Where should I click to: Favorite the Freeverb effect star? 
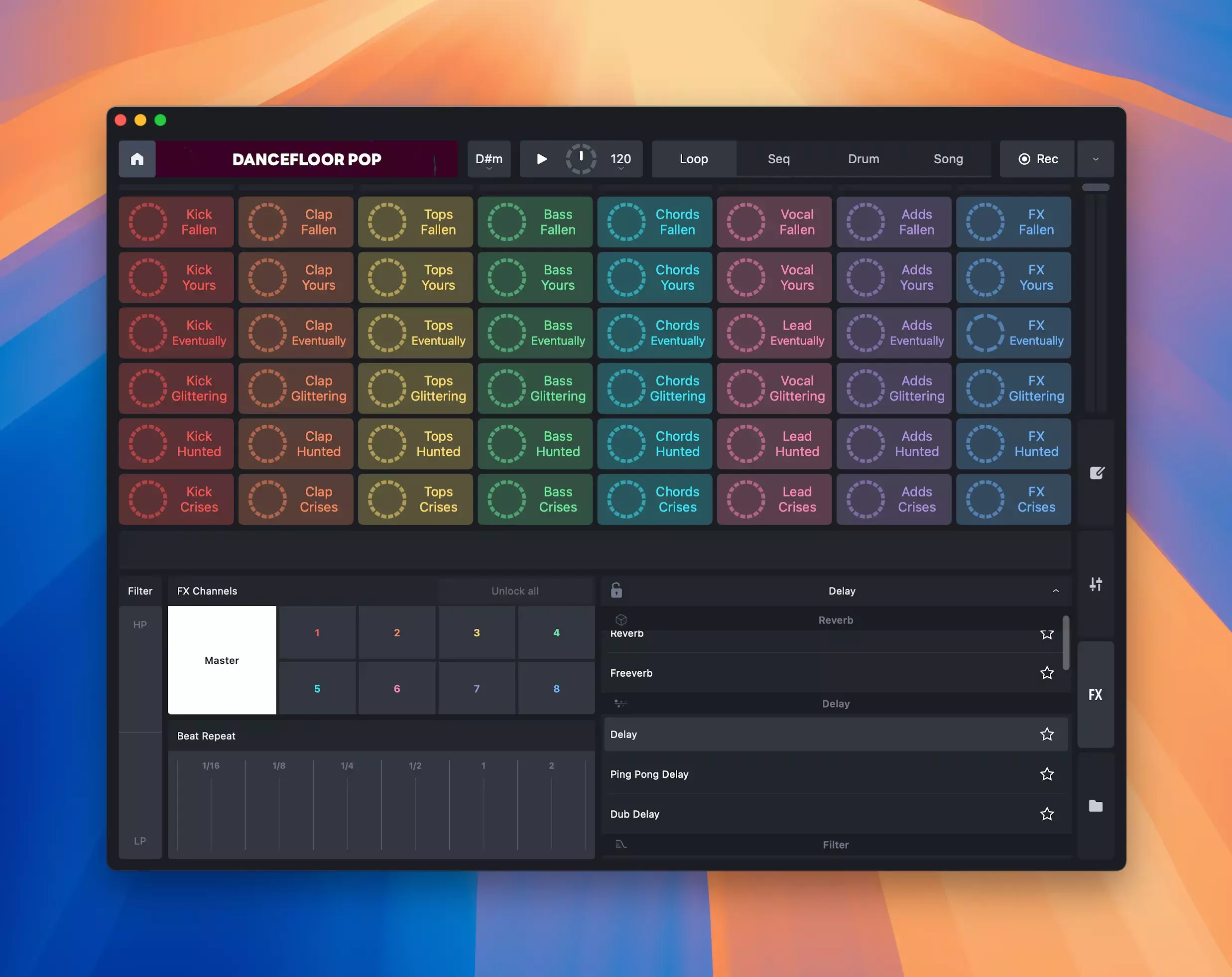(x=1046, y=673)
